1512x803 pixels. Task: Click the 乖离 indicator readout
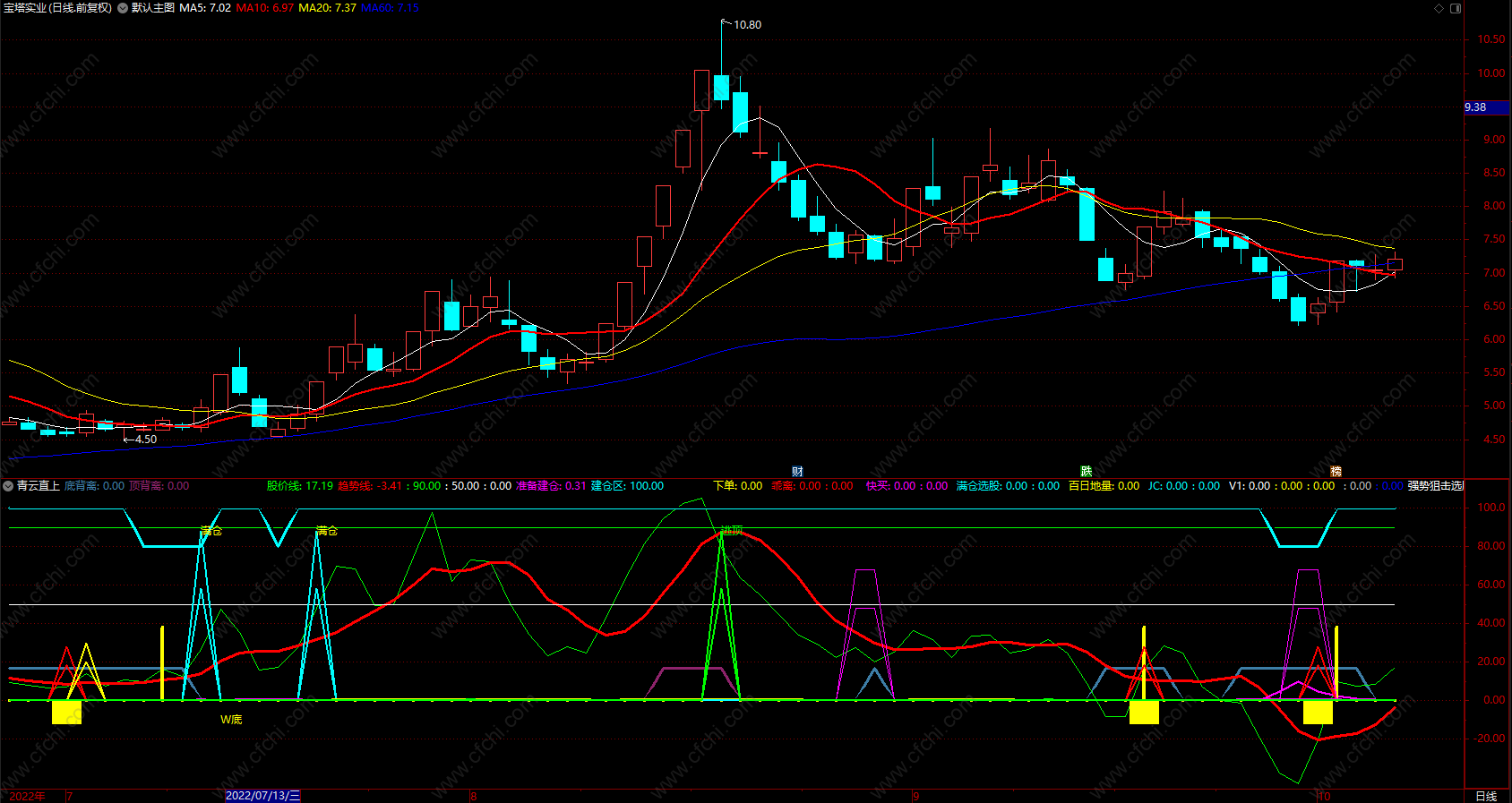point(812,486)
